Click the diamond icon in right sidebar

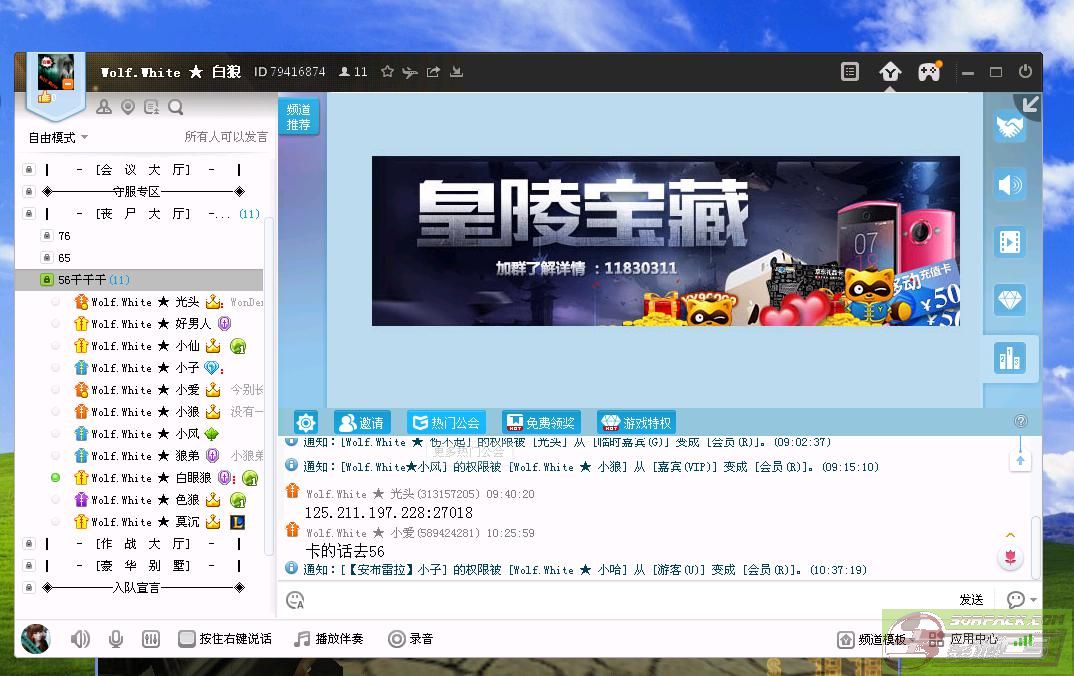(x=1010, y=299)
